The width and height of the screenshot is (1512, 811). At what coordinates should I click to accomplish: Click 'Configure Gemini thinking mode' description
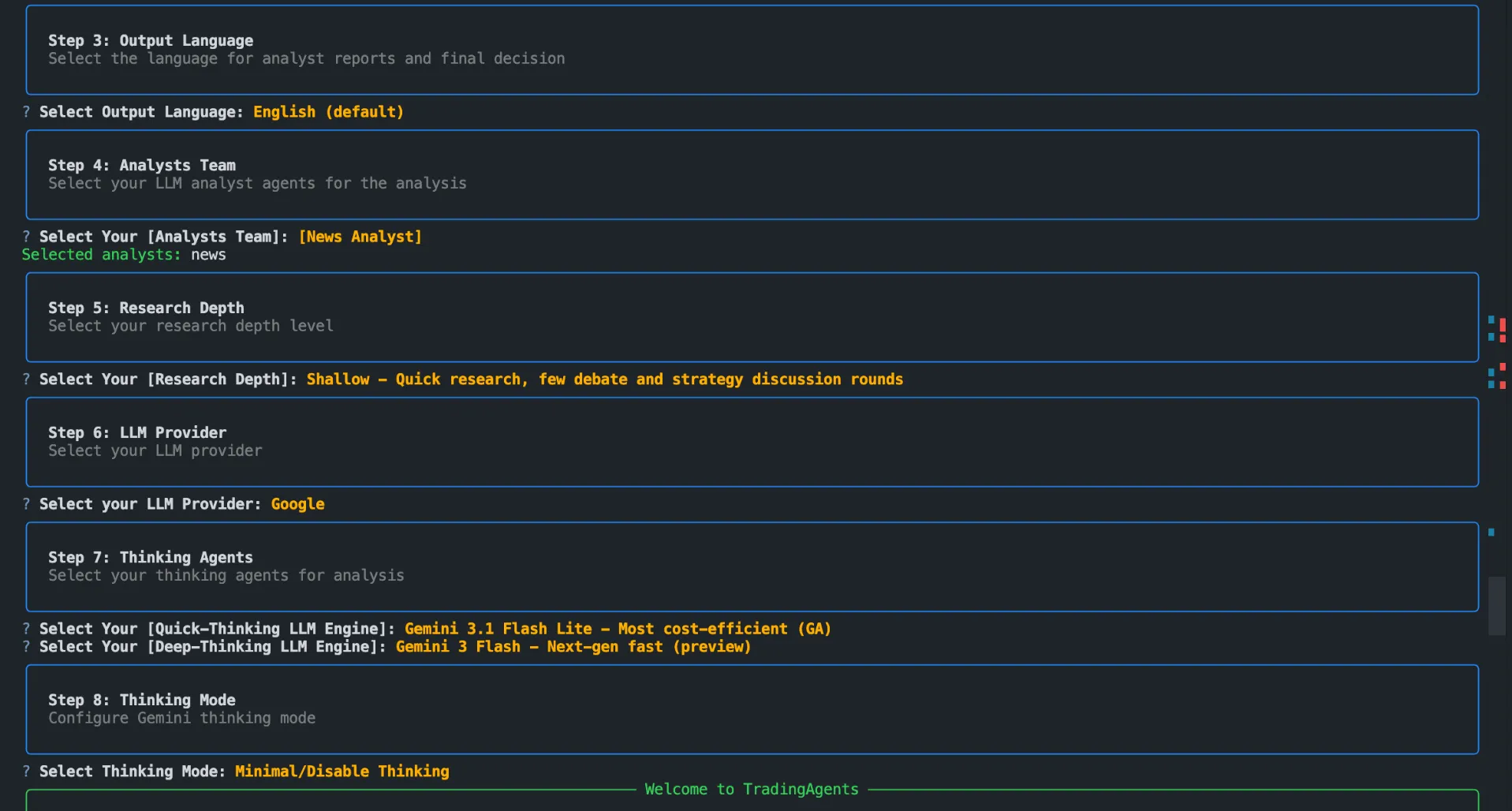coord(182,718)
